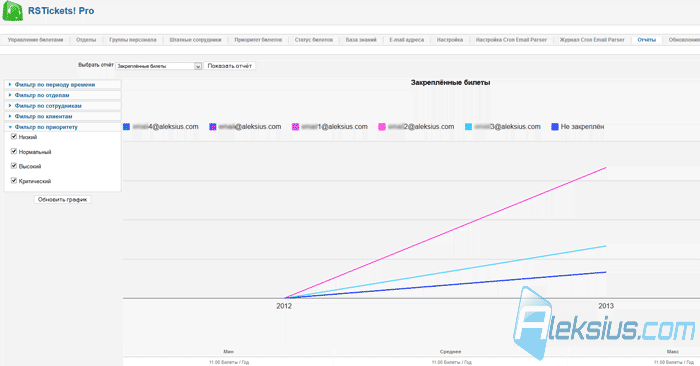
Task: Toggle the Низкий priority checkbox
Action: tap(14, 137)
